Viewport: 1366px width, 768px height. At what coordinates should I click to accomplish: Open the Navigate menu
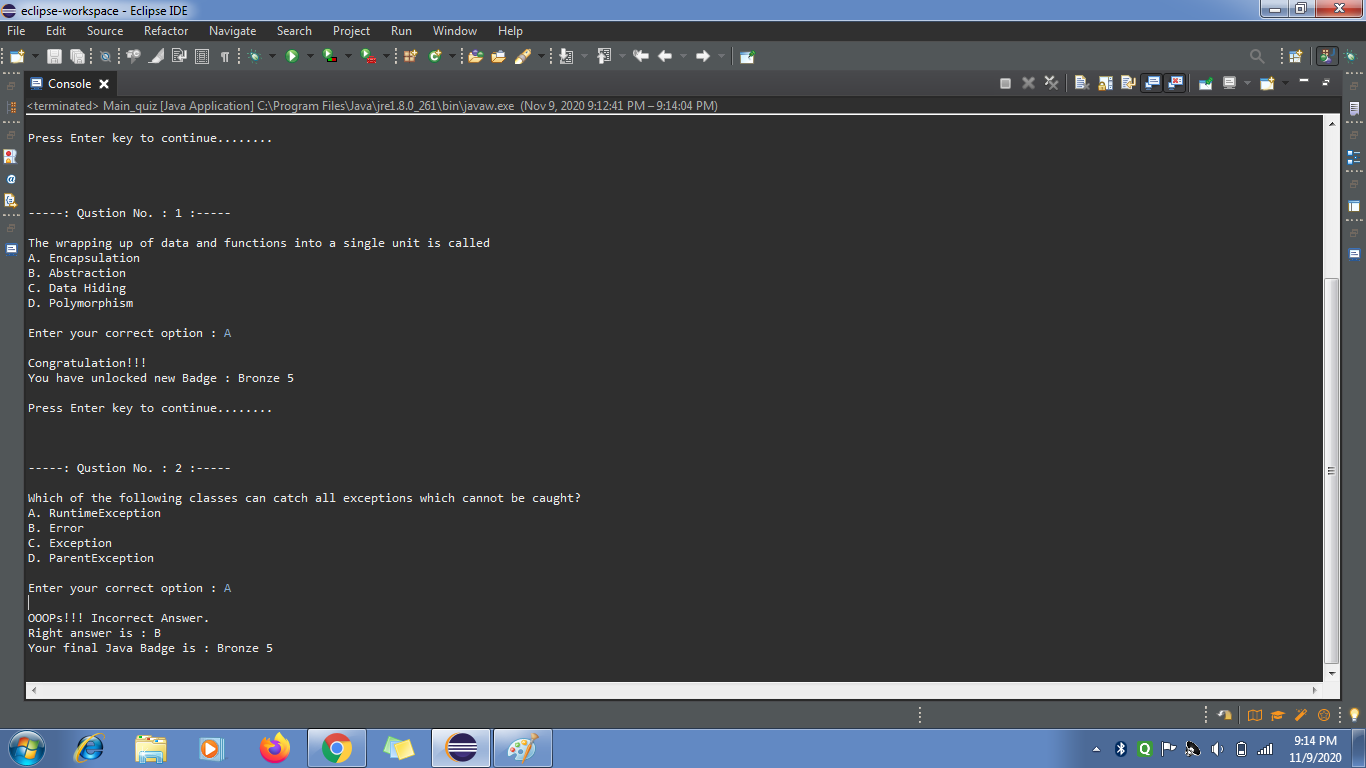[233, 31]
